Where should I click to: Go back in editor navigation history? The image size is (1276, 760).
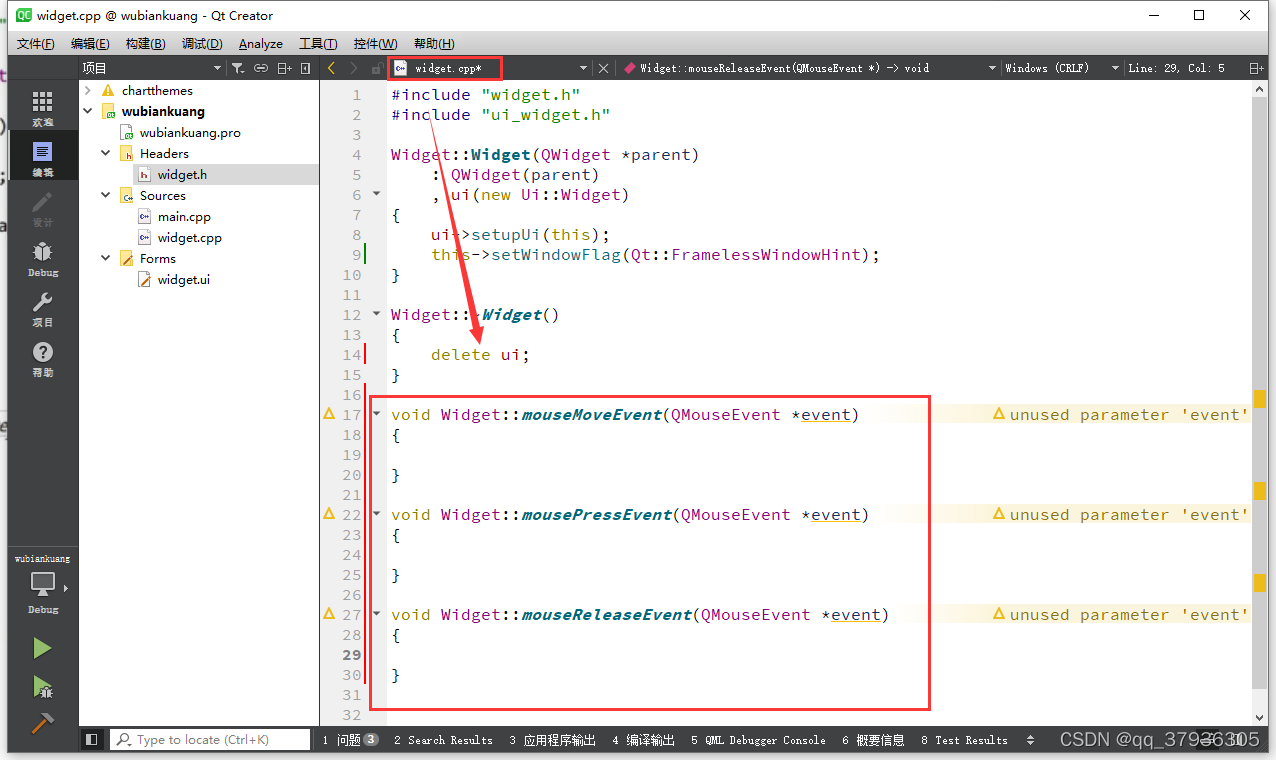pos(331,68)
